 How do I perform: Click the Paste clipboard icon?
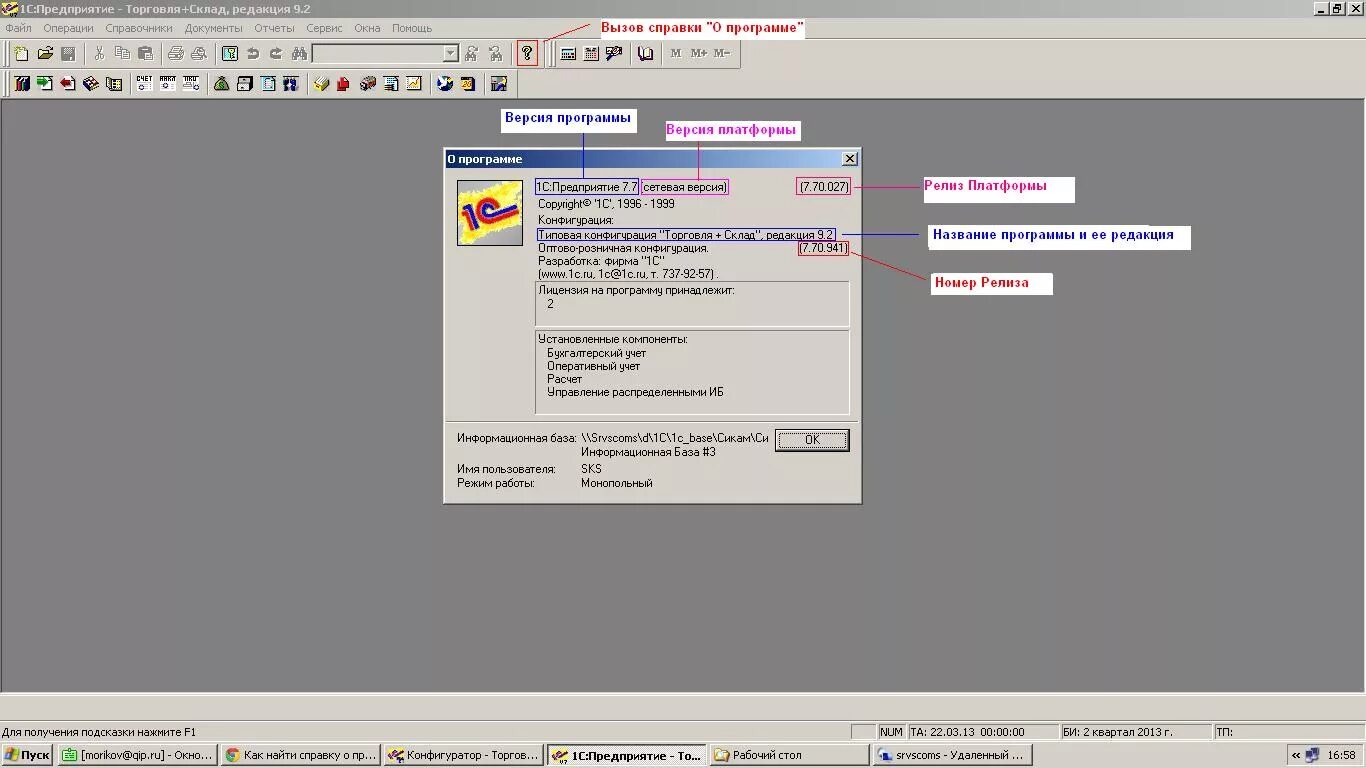tap(145, 54)
